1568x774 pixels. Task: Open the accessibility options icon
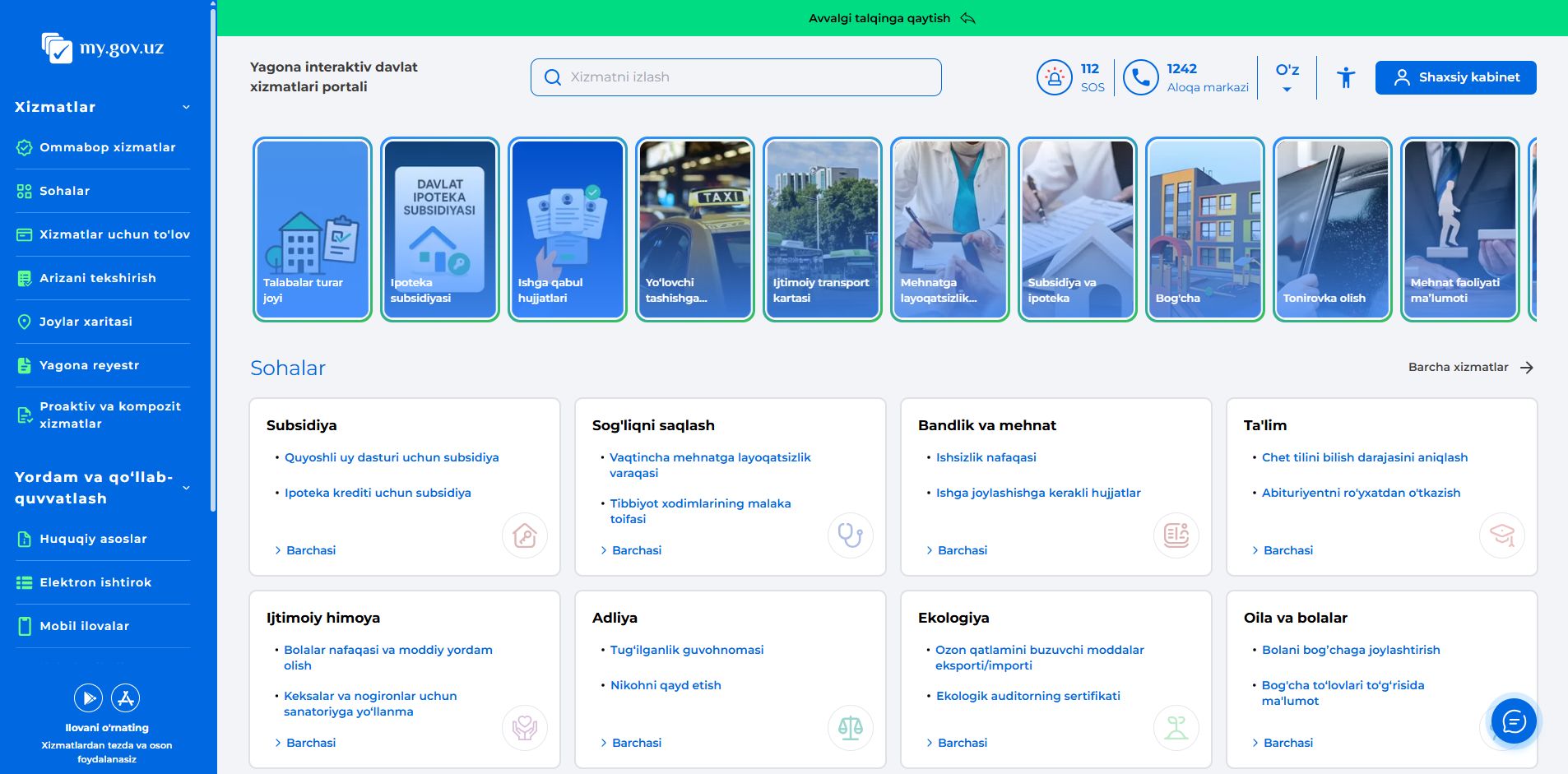click(1346, 77)
